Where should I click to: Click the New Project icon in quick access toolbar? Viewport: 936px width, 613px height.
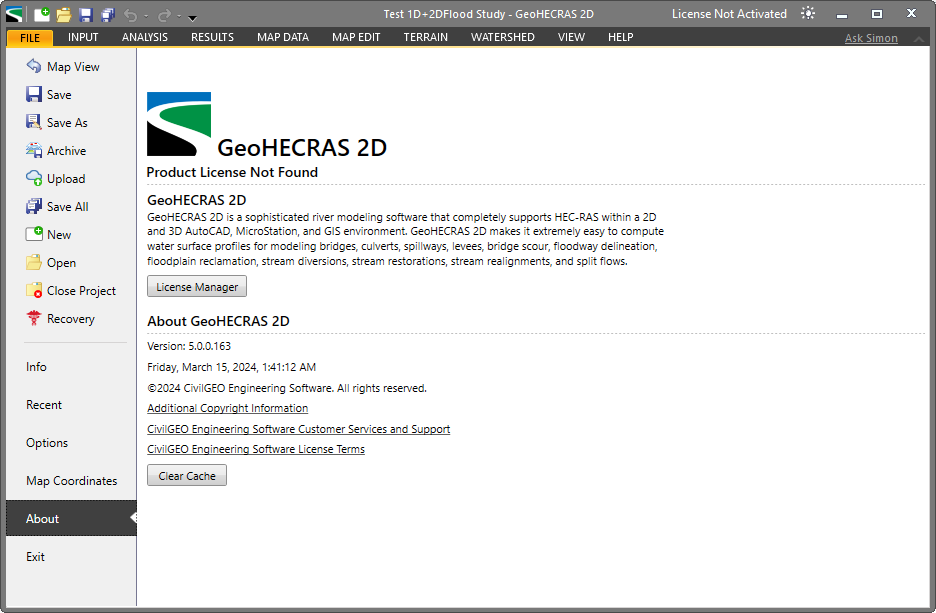click(x=42, y=14)
